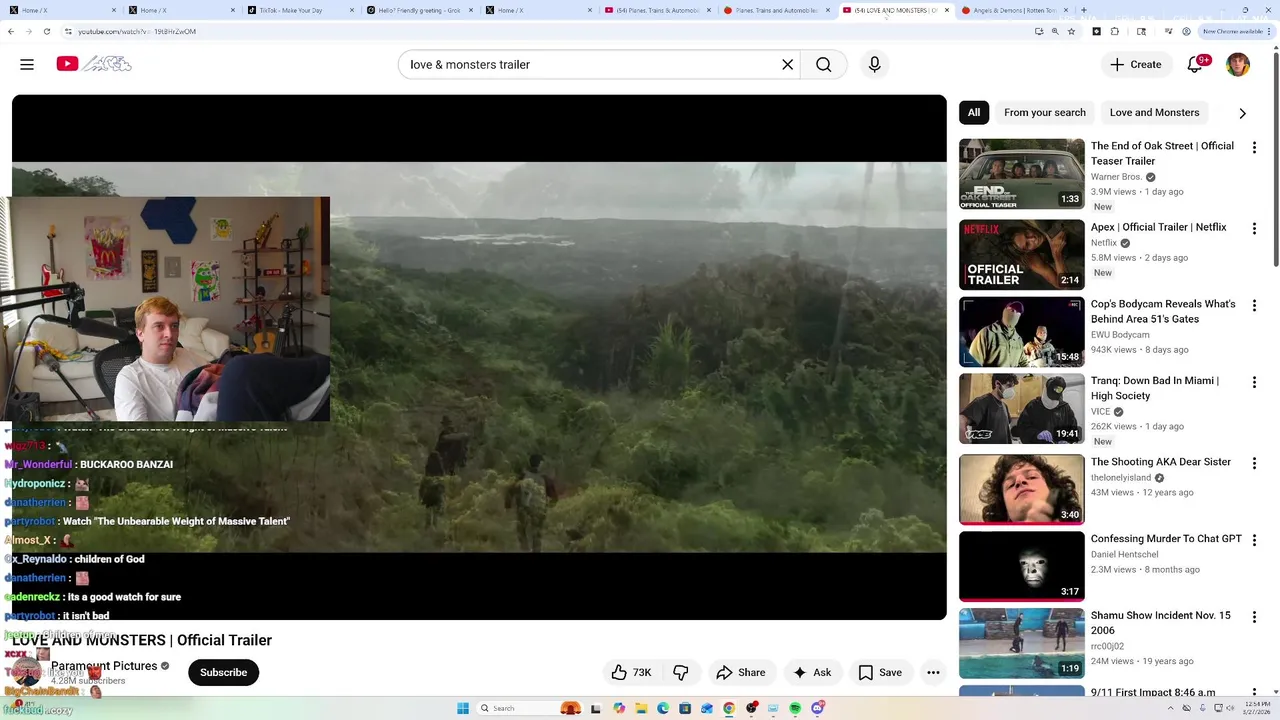Screen dimensions: 1280x720
Task: Select the Love and Monsters chip
Action: (1154, 112)
